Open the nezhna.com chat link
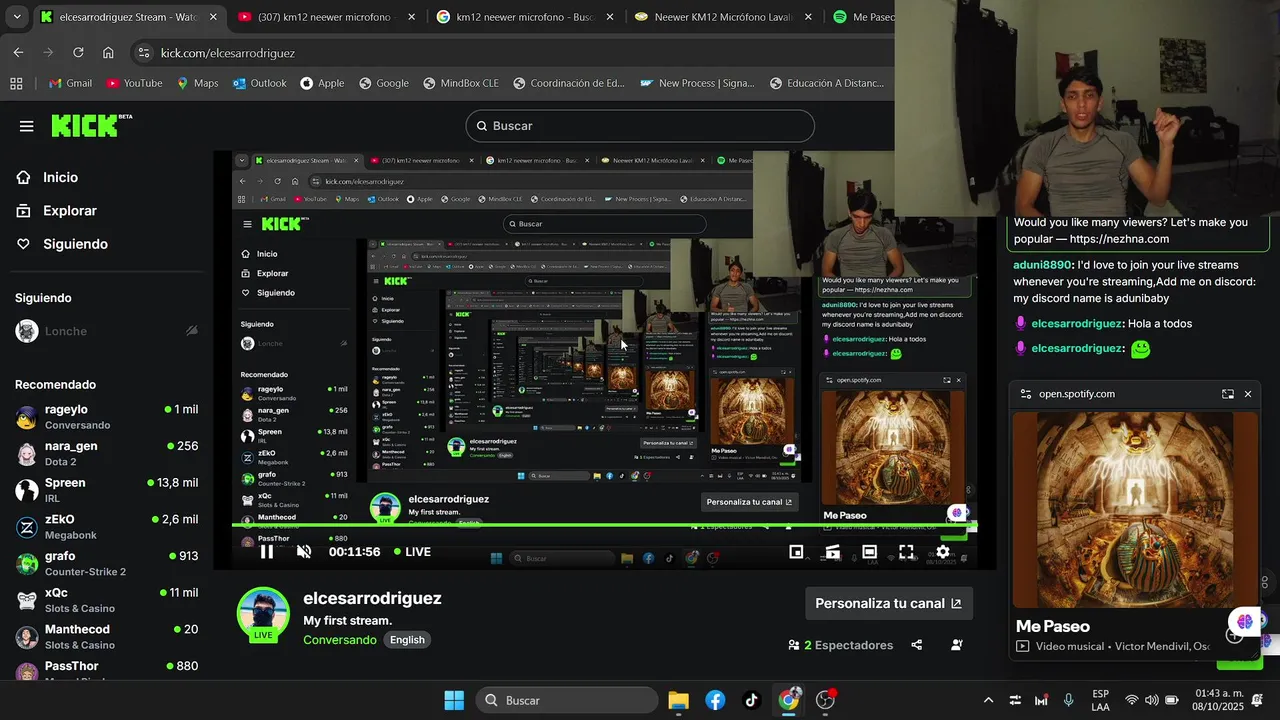Screen dimensions: 1280x720 click(x=1119, y=239)
